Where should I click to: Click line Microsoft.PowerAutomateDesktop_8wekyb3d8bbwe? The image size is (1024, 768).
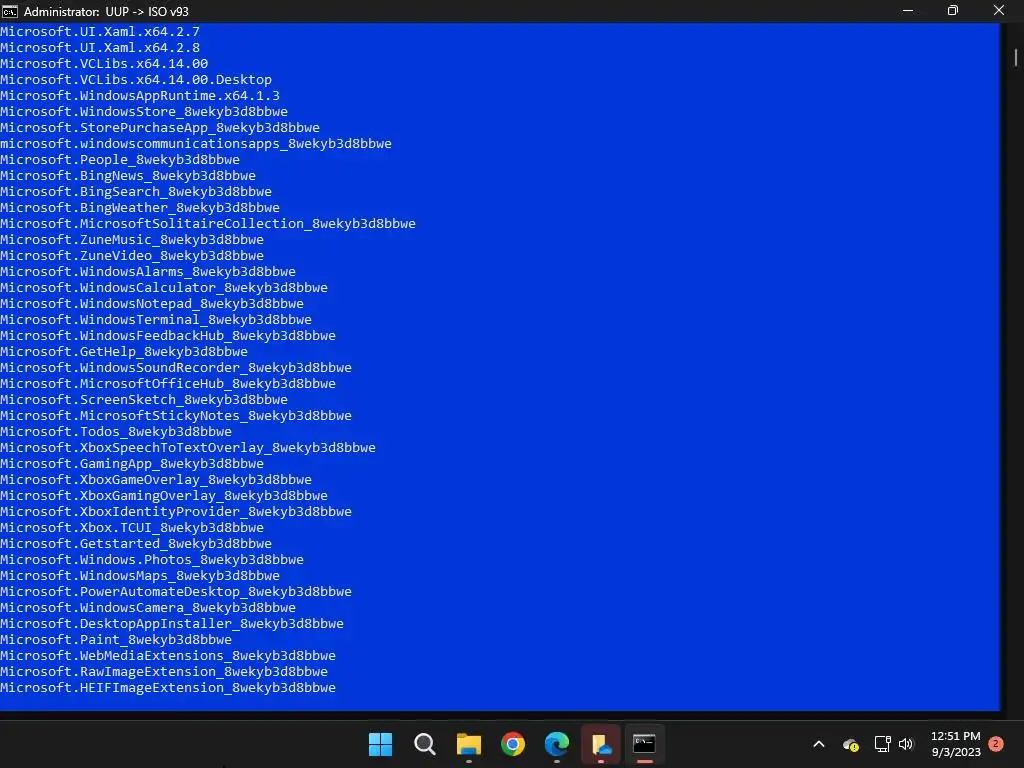coord(176,592)
